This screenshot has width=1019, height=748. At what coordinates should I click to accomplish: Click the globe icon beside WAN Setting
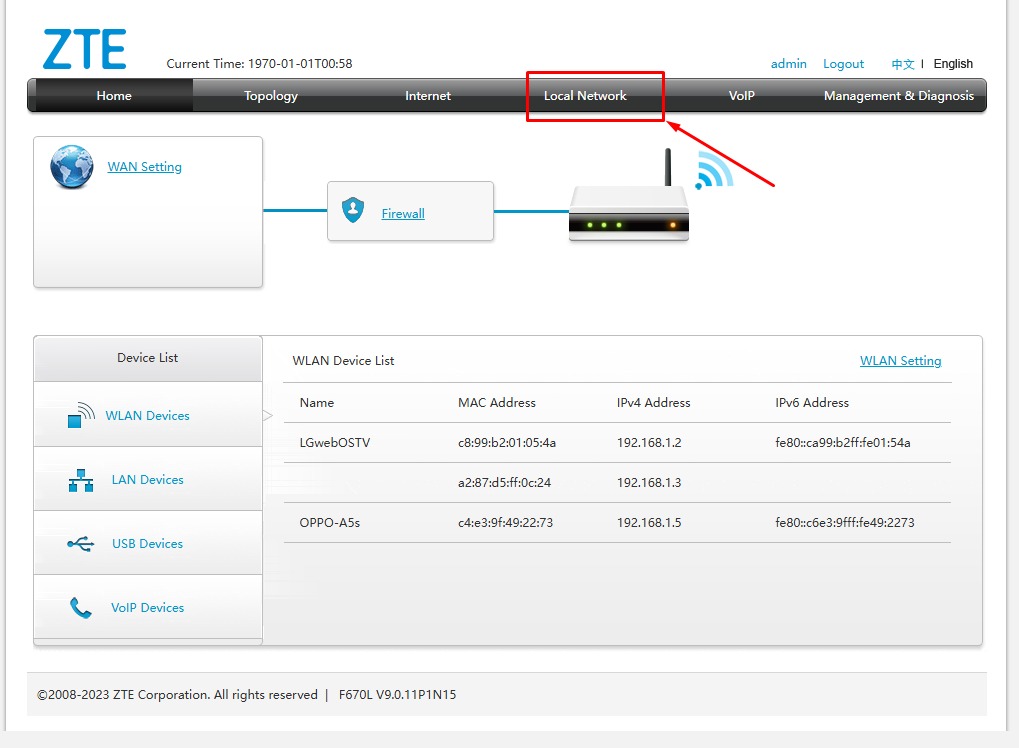pos(71,166)
